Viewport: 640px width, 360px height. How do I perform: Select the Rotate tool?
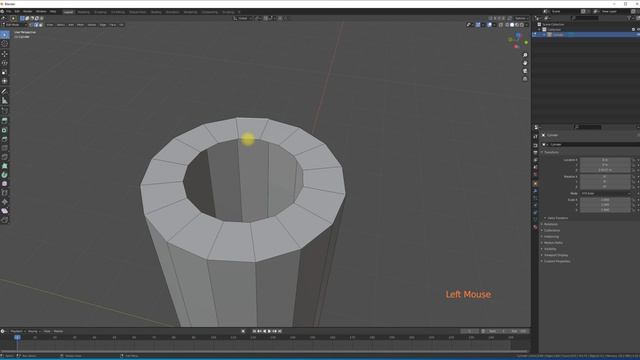click(x=4, y=63)
